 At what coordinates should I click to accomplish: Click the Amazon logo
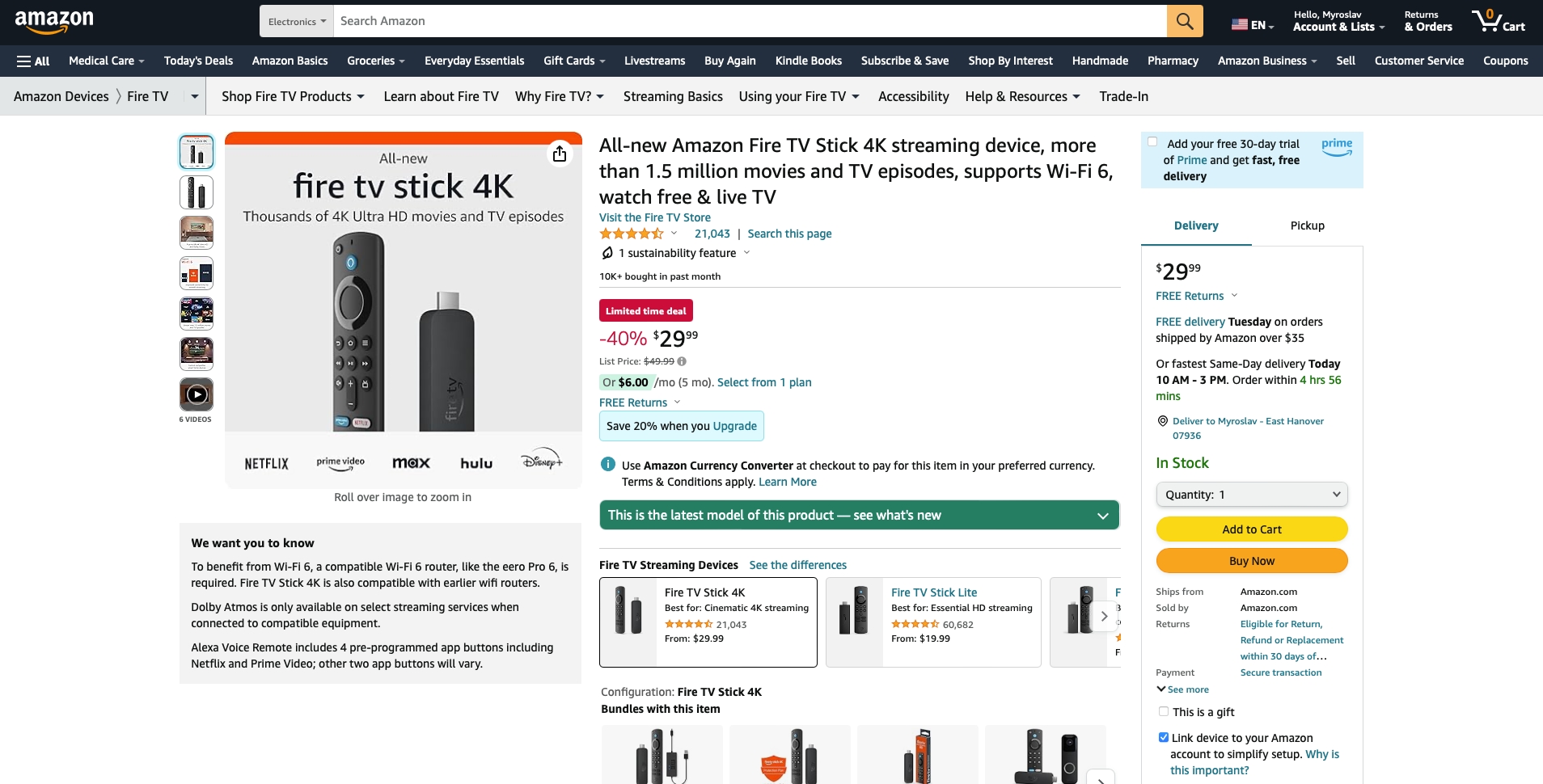pyautogui.click(x=54, y=21)
